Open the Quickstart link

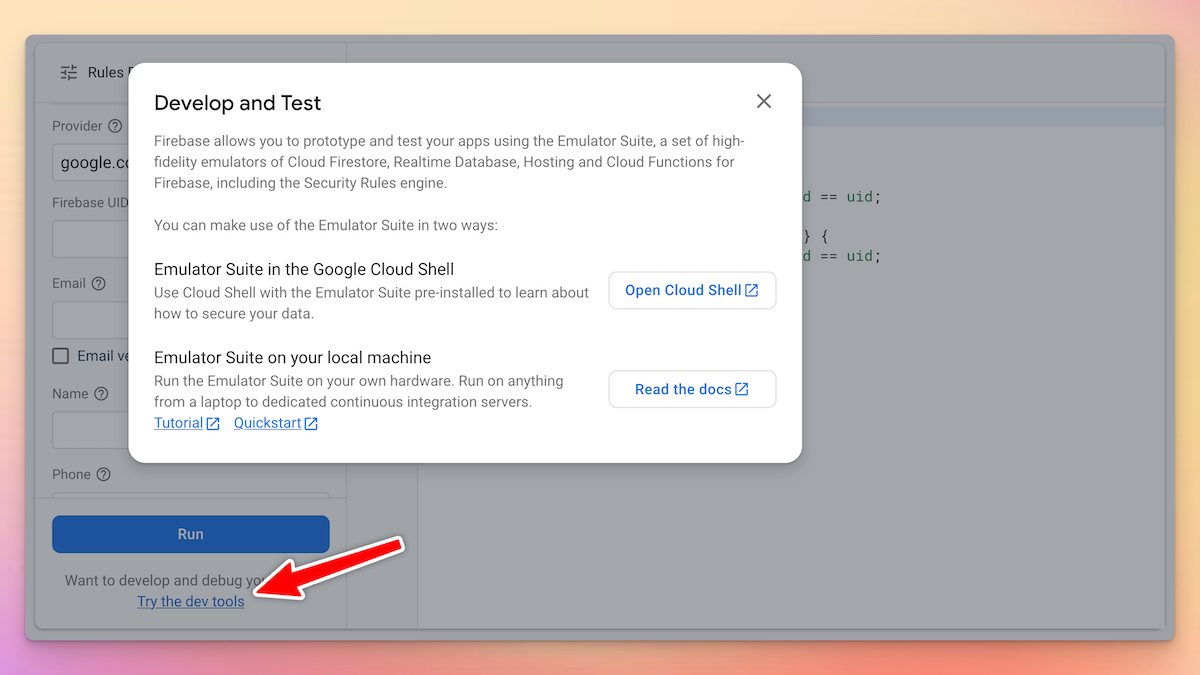268,423
